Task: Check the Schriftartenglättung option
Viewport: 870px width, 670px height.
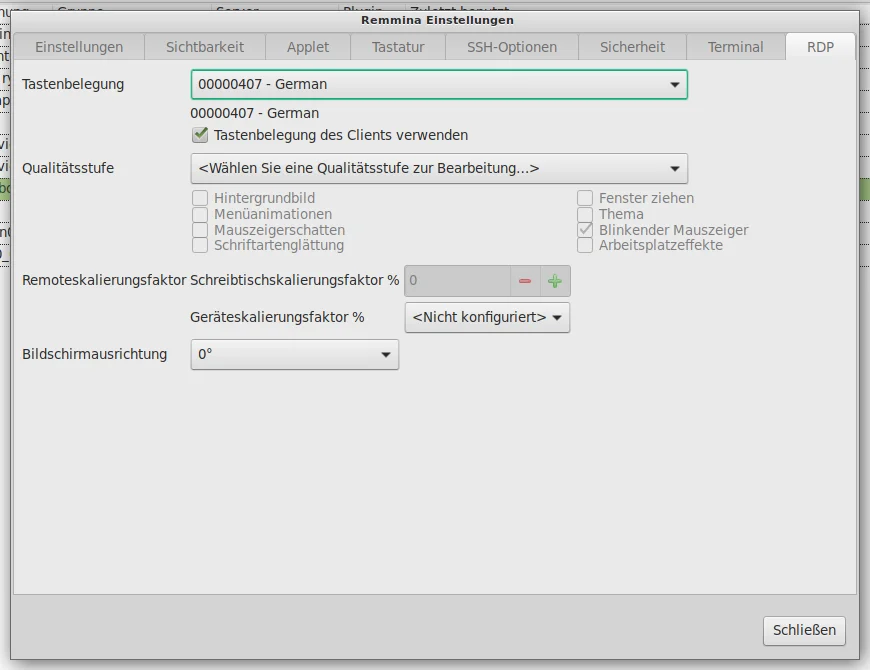Action: (200, 245)
